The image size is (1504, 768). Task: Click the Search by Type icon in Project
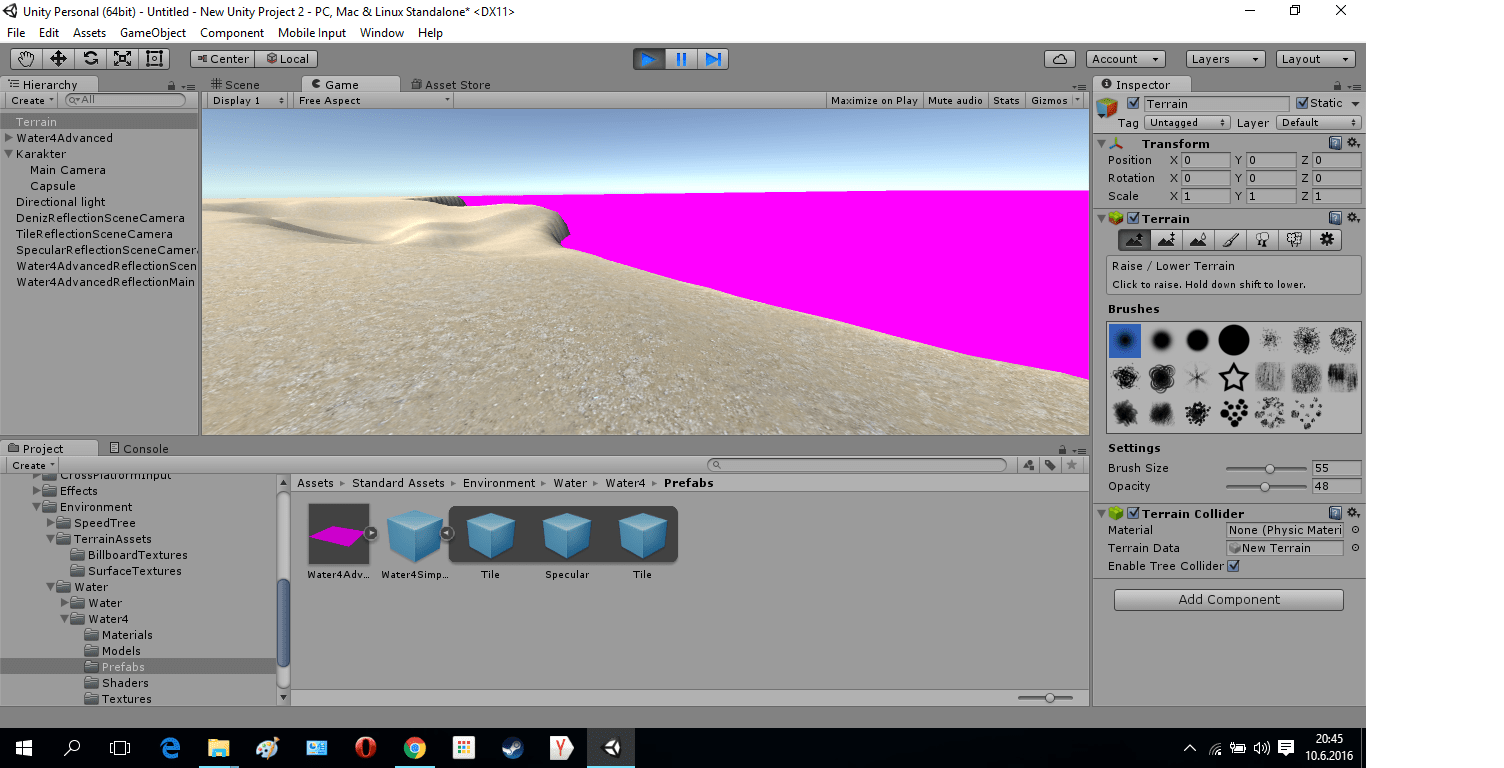(x=1029, y=465)
